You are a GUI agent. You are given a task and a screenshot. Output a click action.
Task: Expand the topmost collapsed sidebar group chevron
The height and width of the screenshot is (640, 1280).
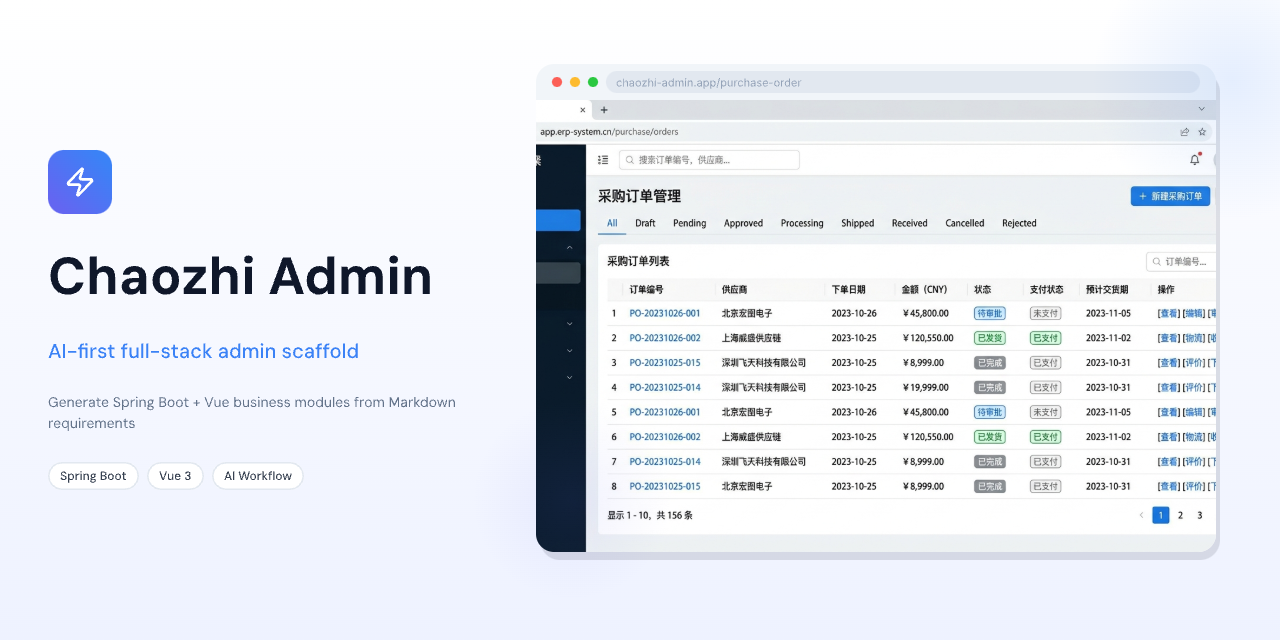(569, 323)
